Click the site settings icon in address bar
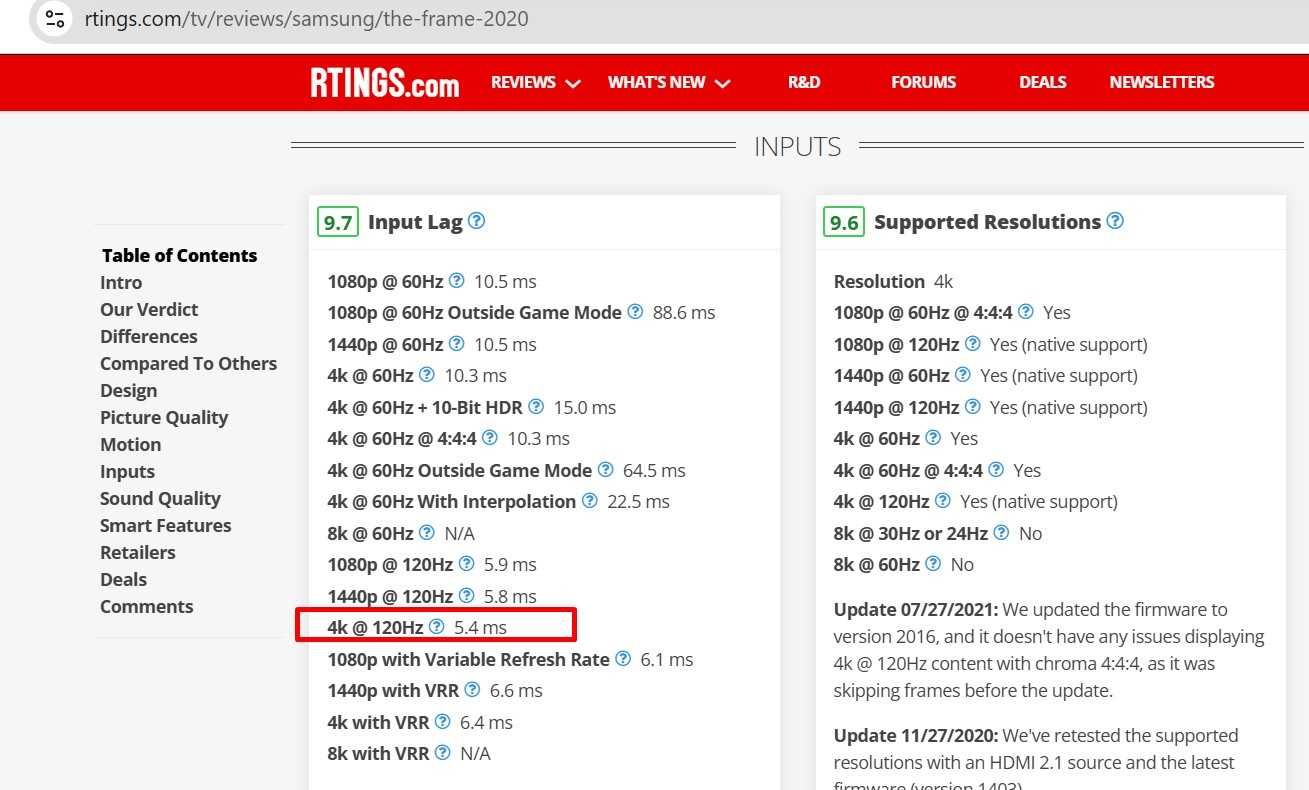 [x=55, y=19]
